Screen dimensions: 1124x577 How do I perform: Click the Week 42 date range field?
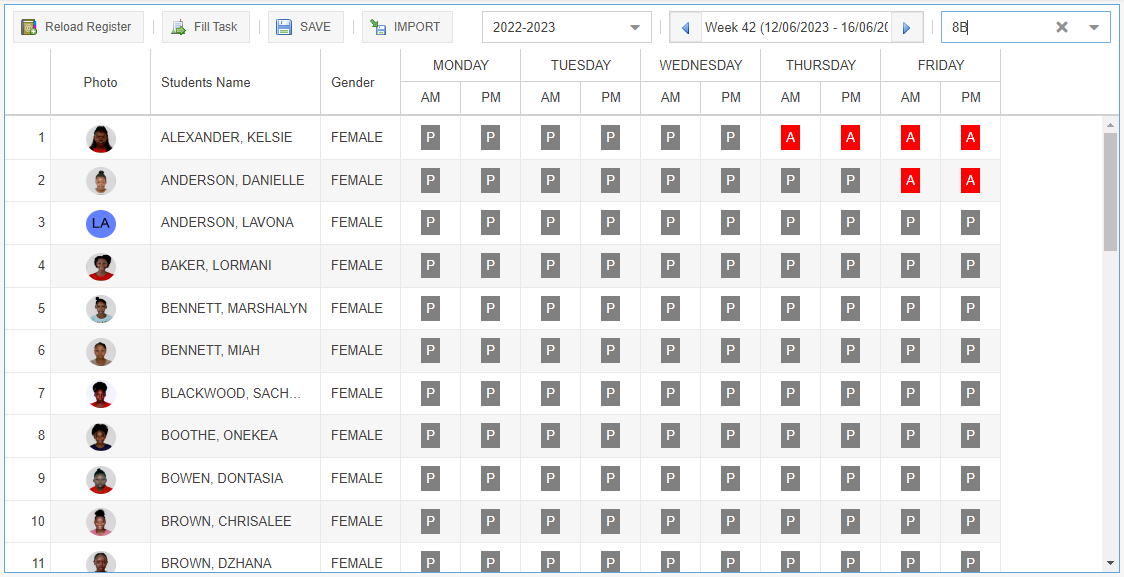(796, 27)
